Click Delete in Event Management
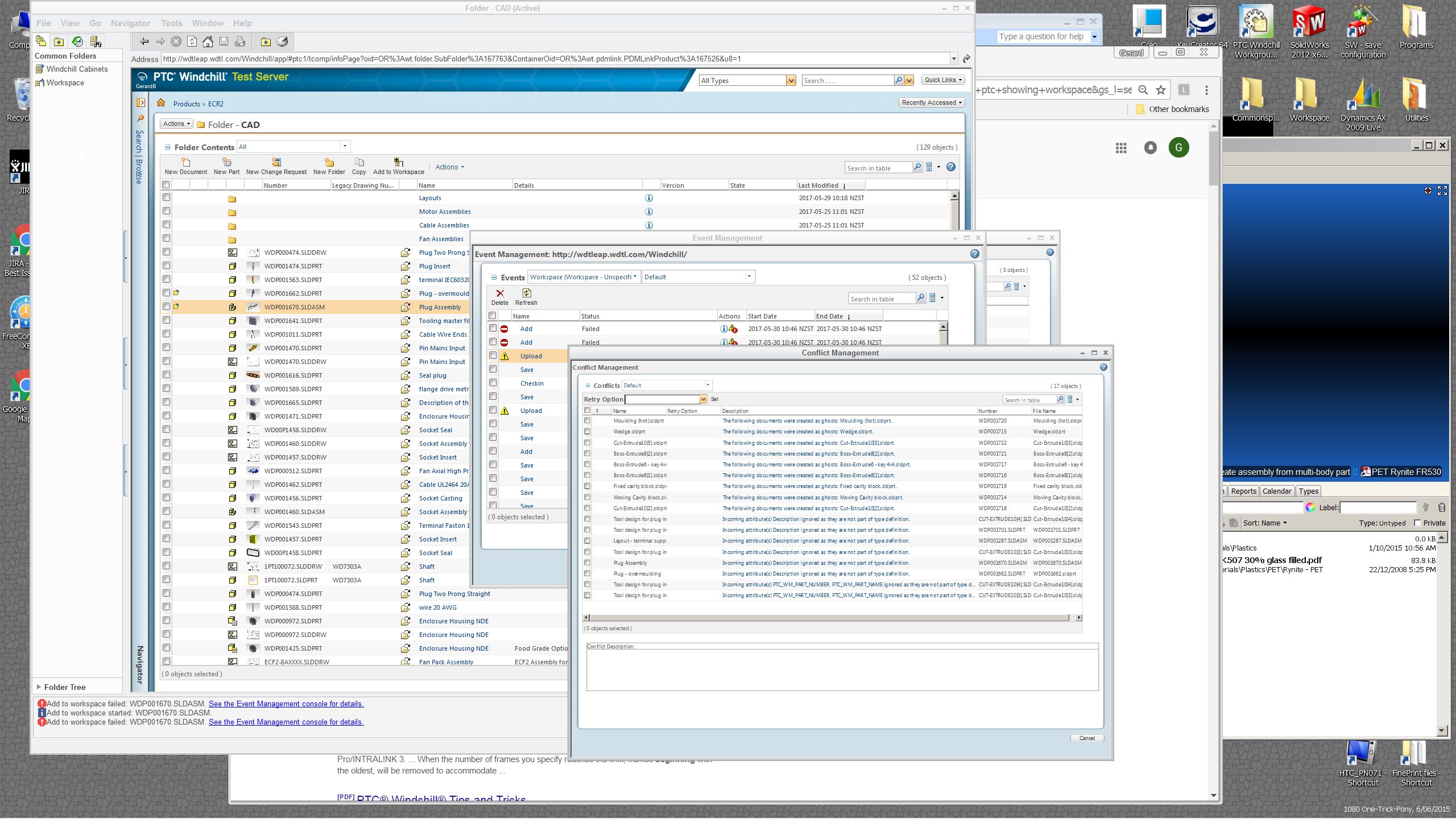1456x819 pixels. click(500, 296)
